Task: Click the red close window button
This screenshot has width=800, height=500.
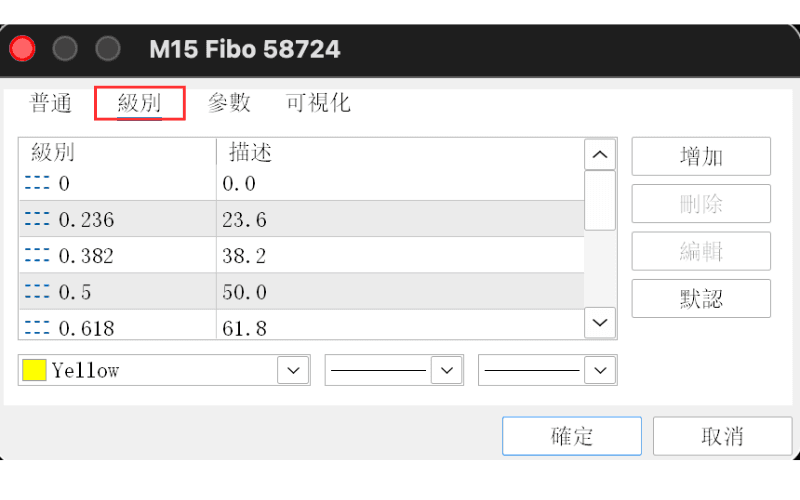Action: point(22,49)
